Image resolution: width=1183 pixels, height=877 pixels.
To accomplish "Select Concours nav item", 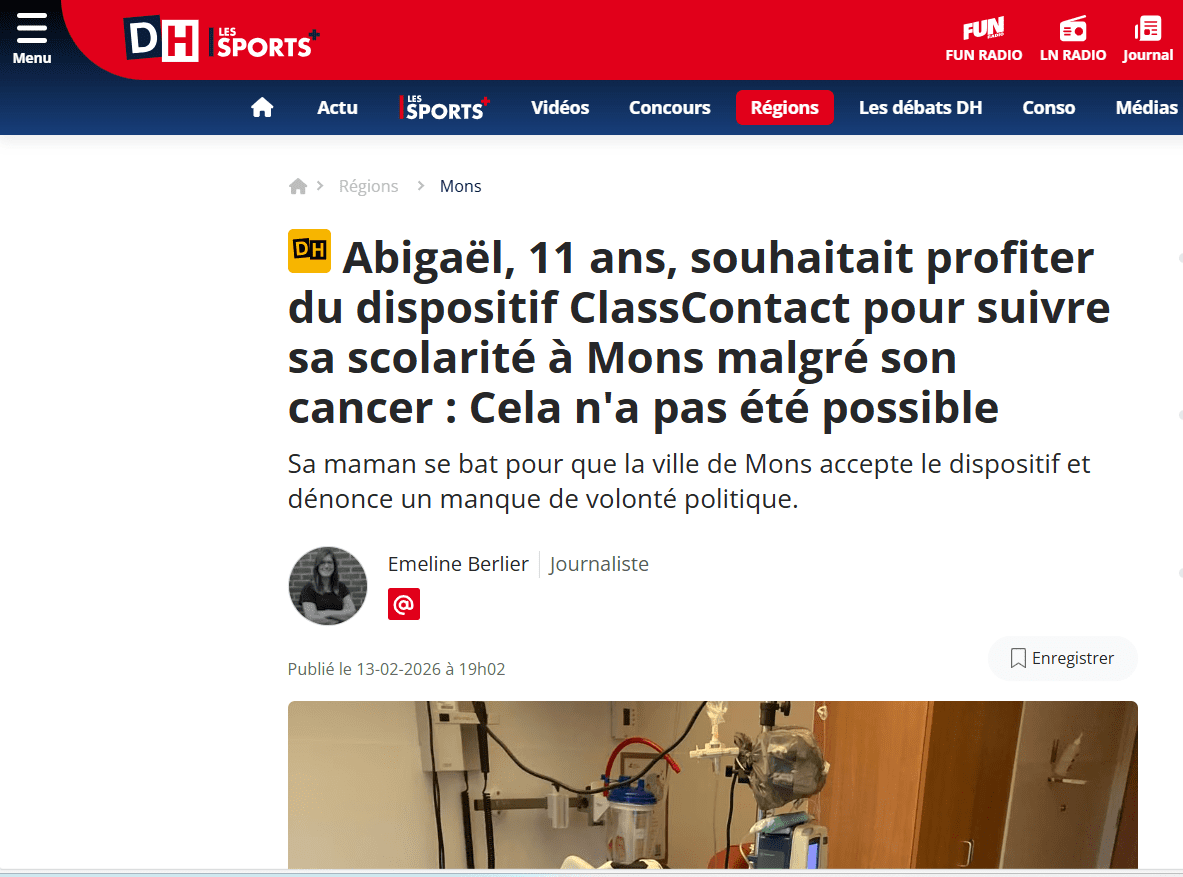I will click(x=669, y=108).
